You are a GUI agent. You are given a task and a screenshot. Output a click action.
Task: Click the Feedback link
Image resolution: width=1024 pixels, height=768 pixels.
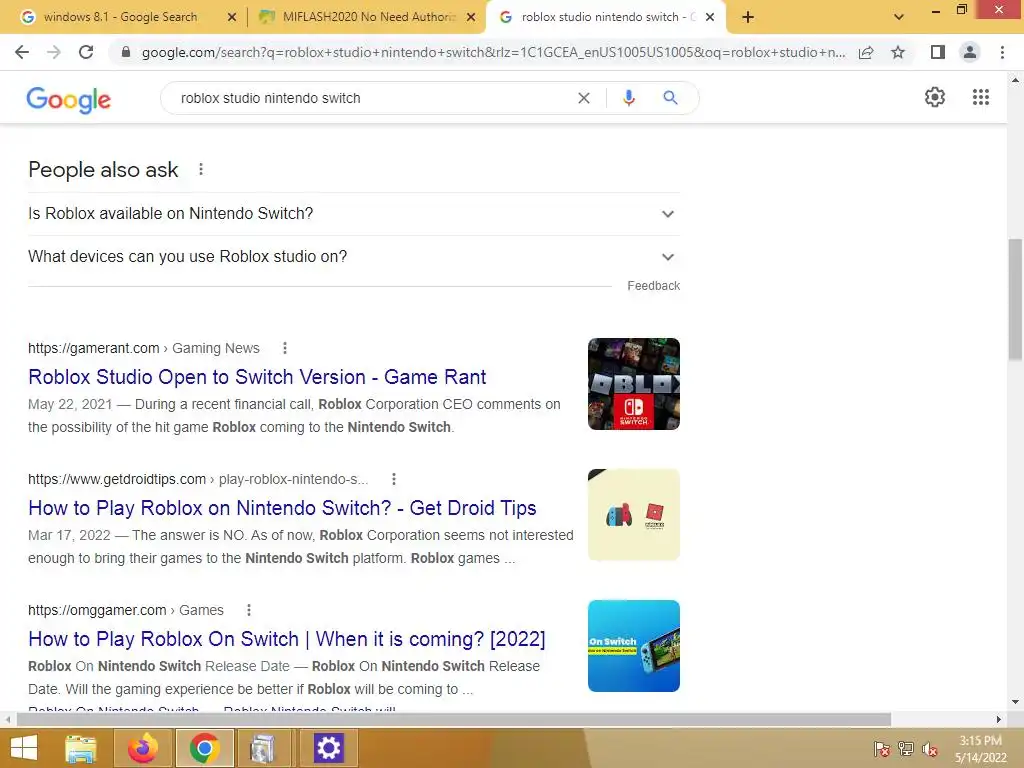click(x=654, y=286)
